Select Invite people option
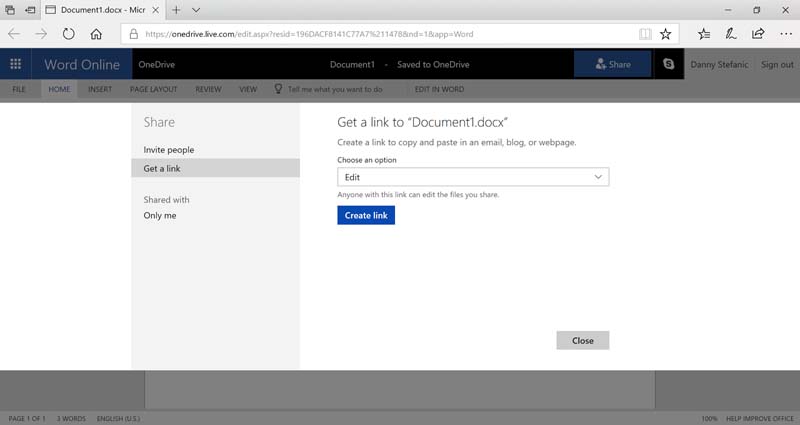The height and width of the screenshot is (425, 800). [x=169, y=150]
